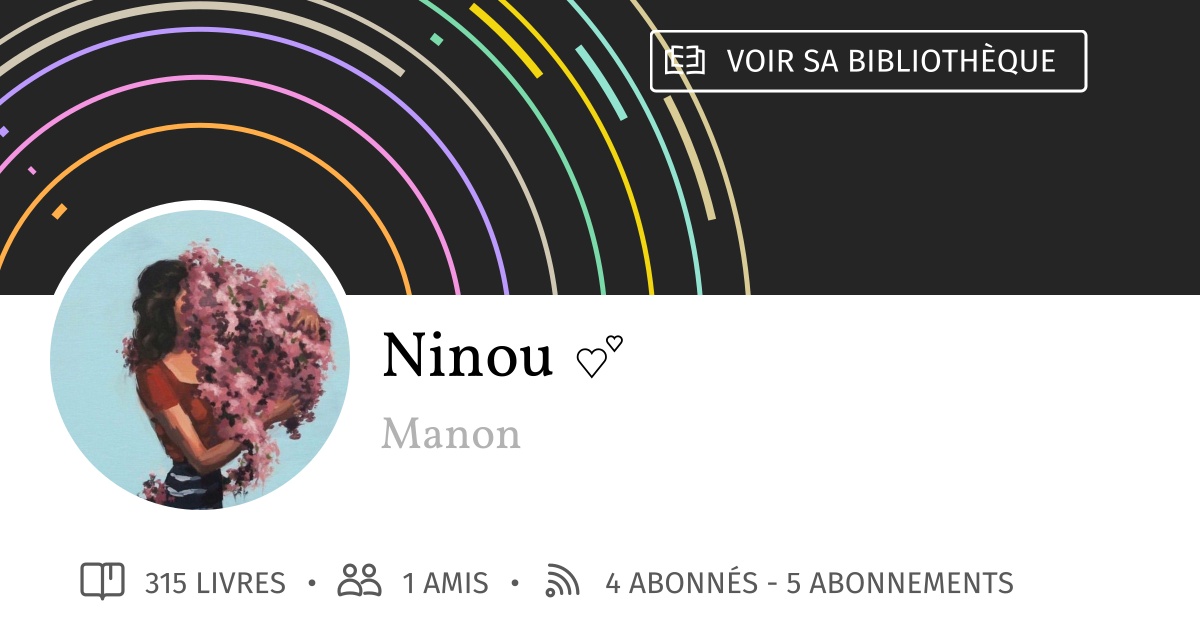Screen dimensions: 1200x630
Task: Click the small orange dash in banner
Action: [x=59, y=211]
